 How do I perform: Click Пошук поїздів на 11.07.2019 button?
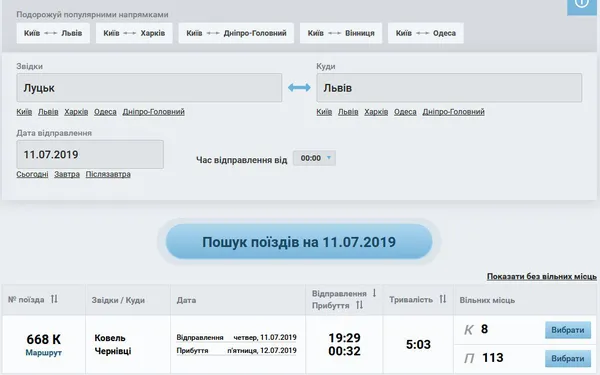tap(299, 242)
